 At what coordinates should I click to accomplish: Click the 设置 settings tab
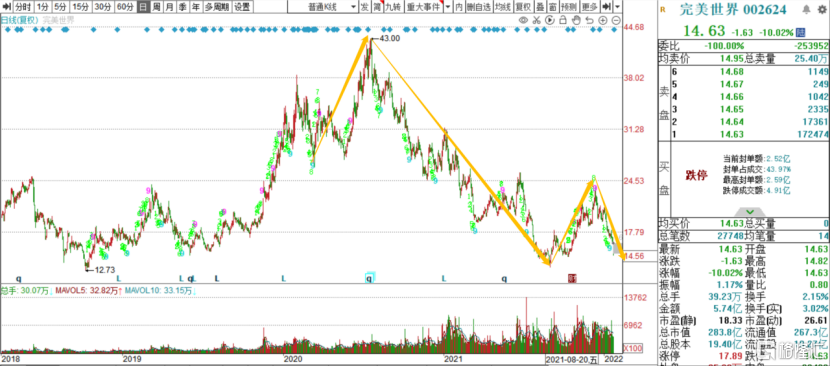[243, 7]
